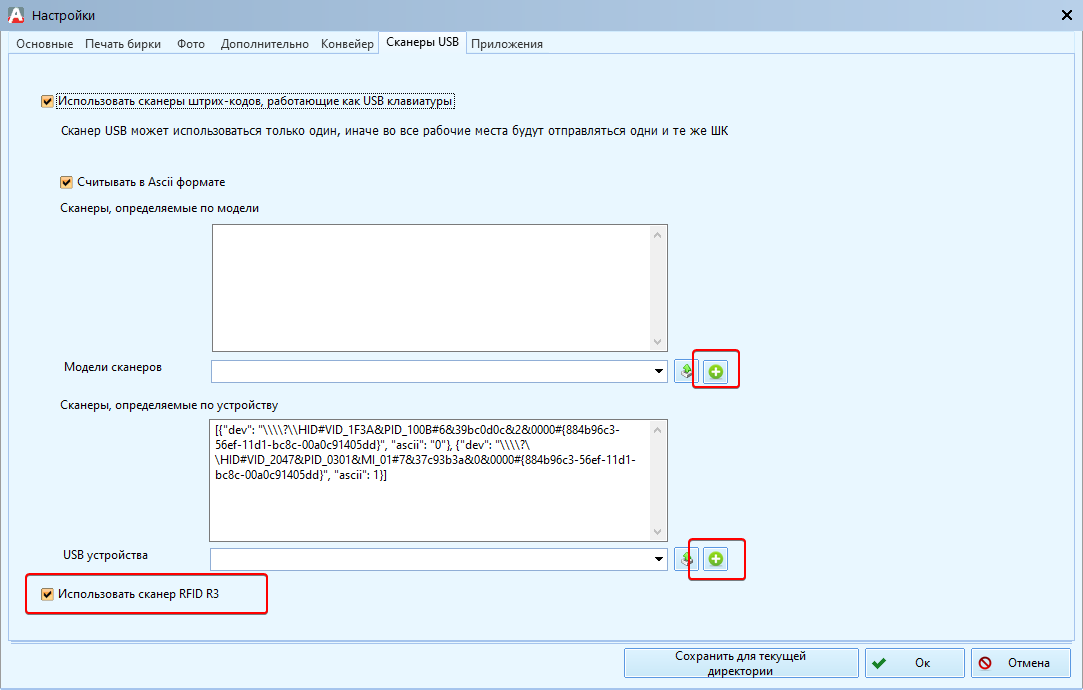Click the add button next to scanner models
The image size is (1083, 690).
click(x=715, y=372)
